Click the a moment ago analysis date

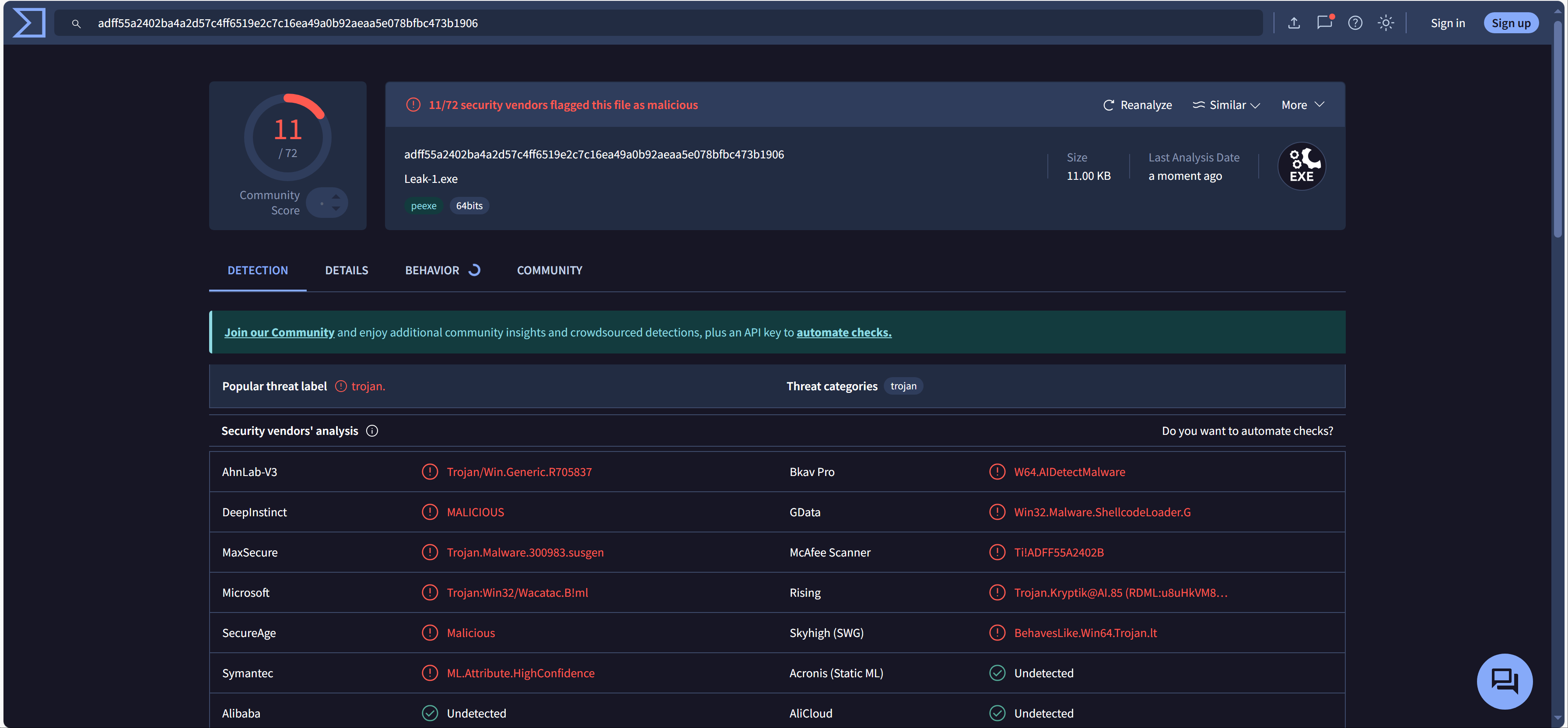(1185, 176)
